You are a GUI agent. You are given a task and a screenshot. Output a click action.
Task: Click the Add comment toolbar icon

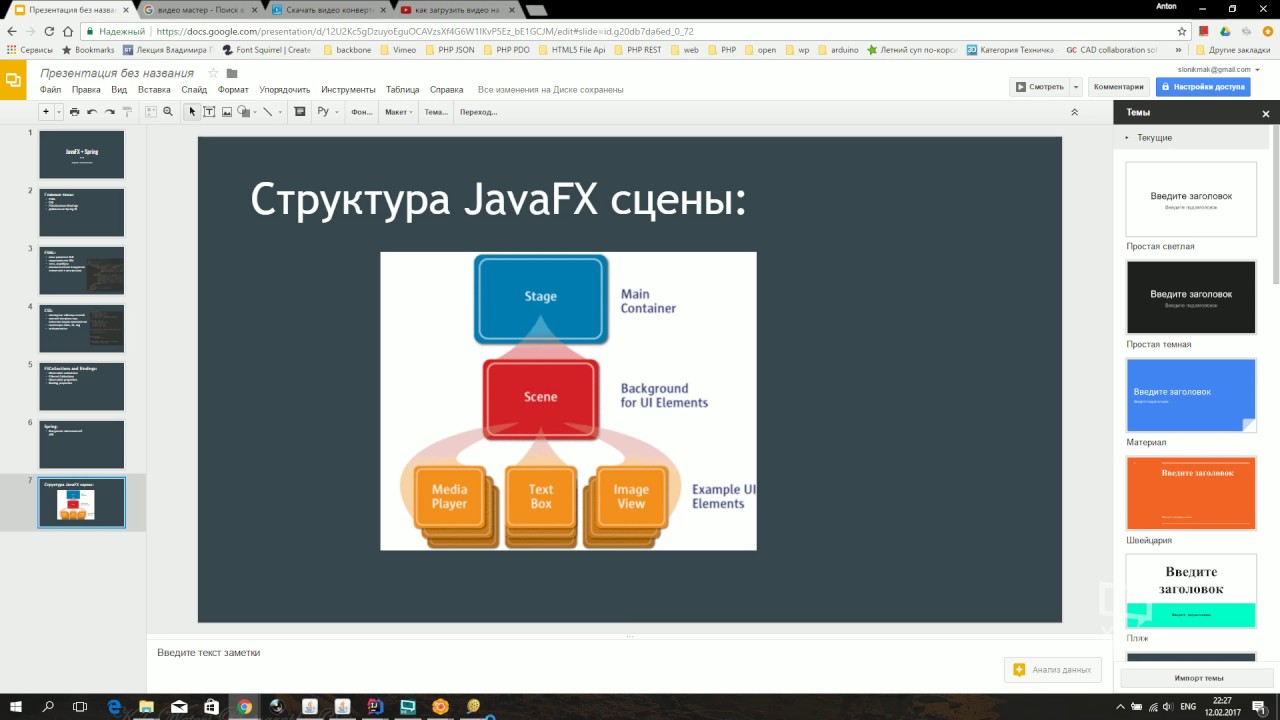(299, 112)
